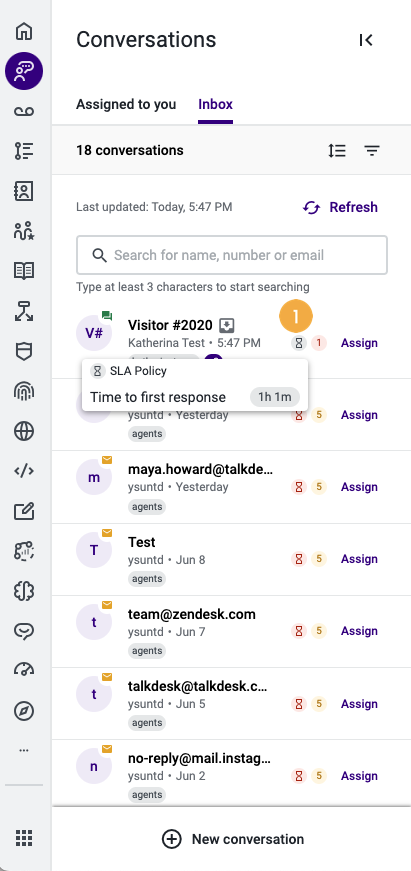The width and height of the screenshot is (411, 871).
Task: Open the compass explore icon
Action: click(24, 711)
